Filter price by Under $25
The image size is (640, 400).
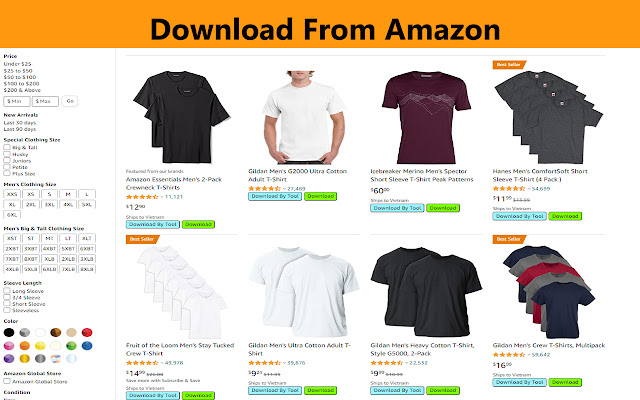click(x=18, y=64)
